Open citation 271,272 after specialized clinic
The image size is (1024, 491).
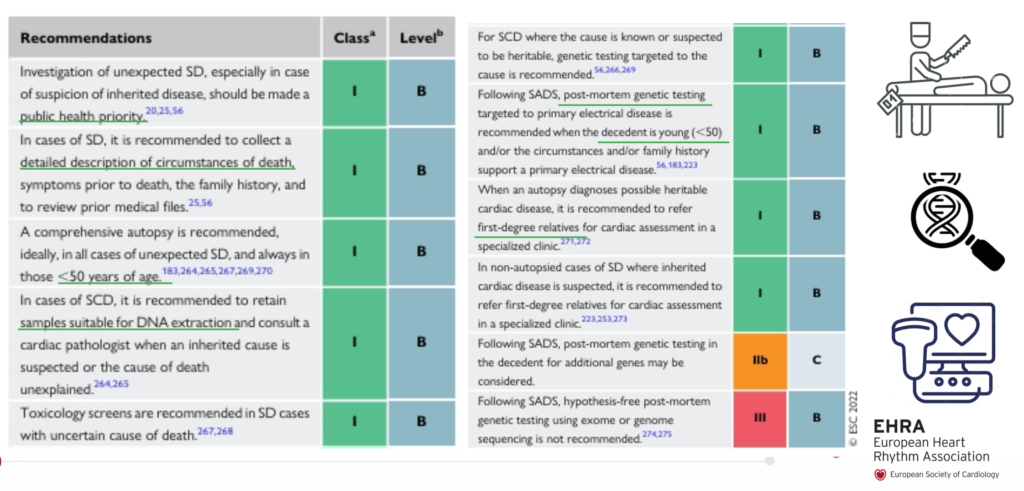(x=576, y=242)
